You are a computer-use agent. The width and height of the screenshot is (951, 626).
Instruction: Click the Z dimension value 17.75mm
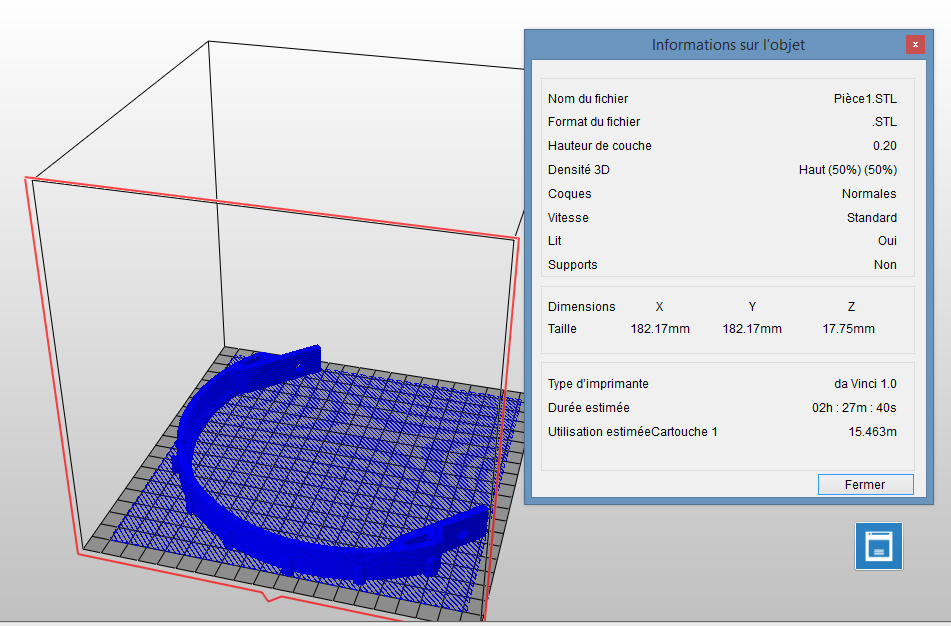848,329
